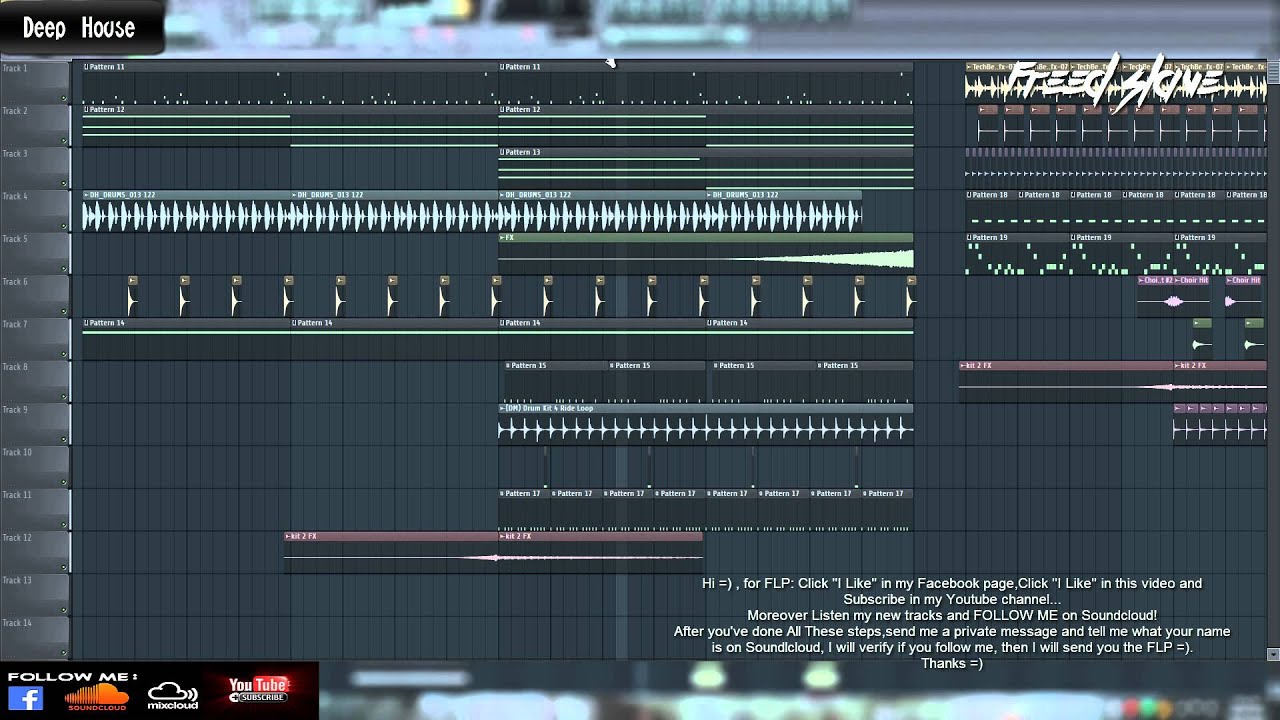This screenshot has width=1280, height=720.
Task: Open clip menu of the first Pattern 19 clip
Action: pos(970,238)
